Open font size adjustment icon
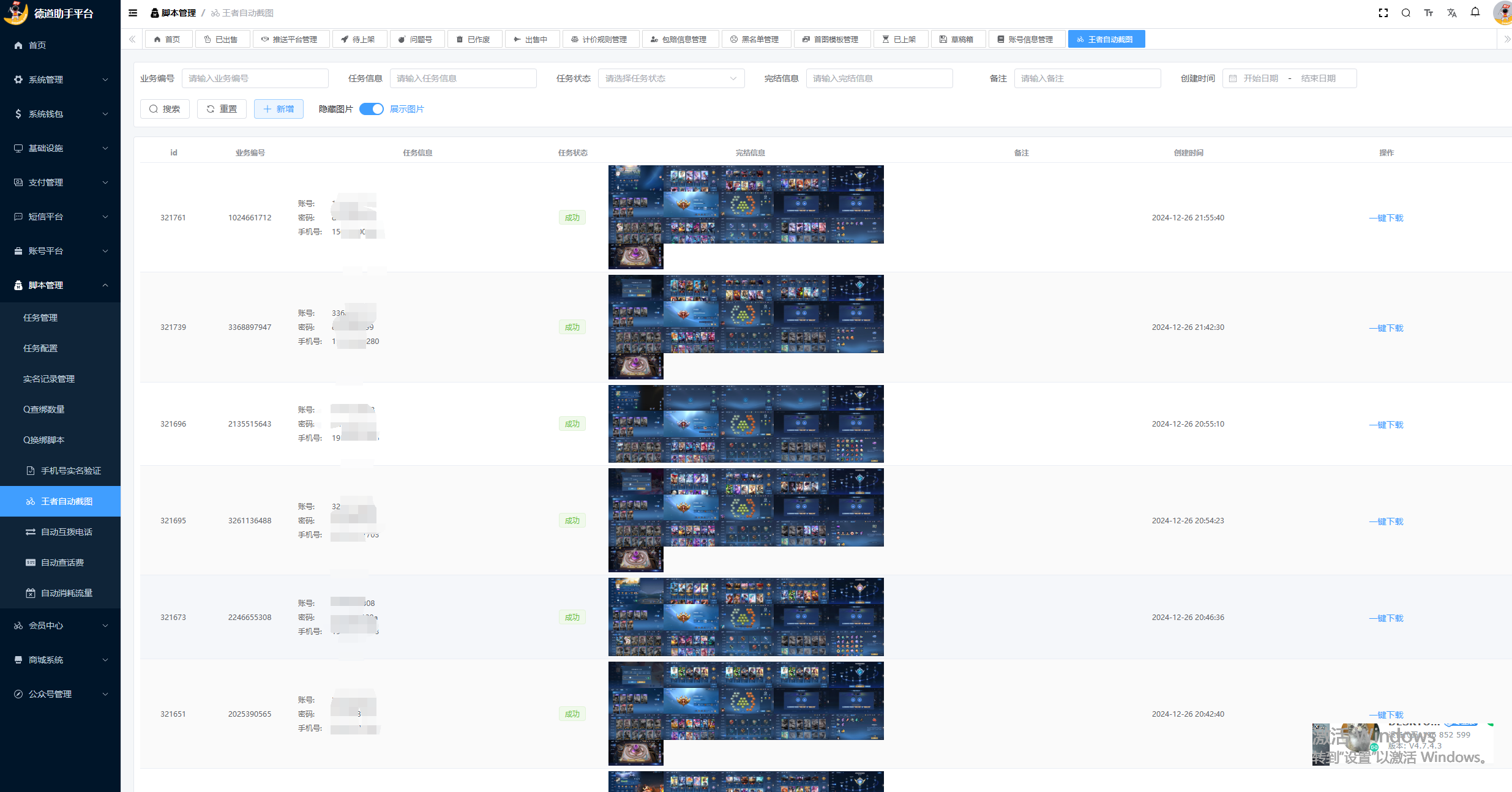 (1429, 13)
